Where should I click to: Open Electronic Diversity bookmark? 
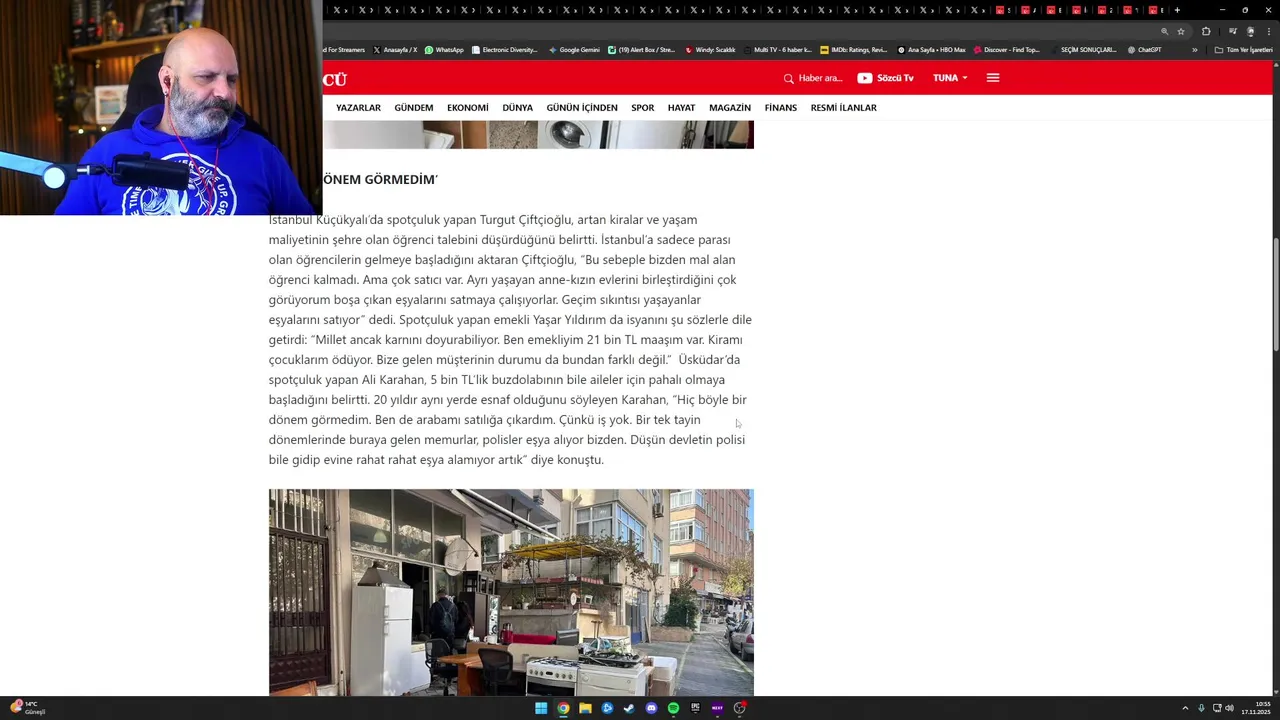[x=504, y=50]
